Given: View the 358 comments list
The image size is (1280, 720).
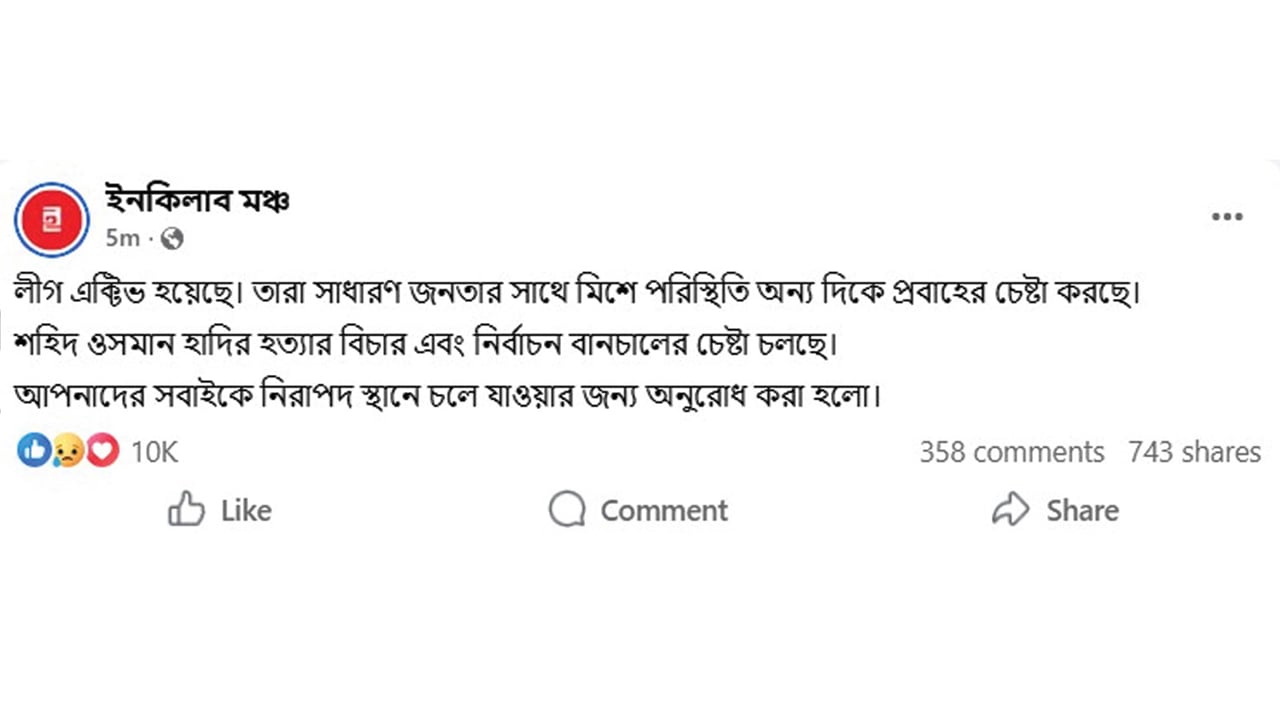Looking at the screenshot, I should pyautogui.click(x=1010, y=452).
